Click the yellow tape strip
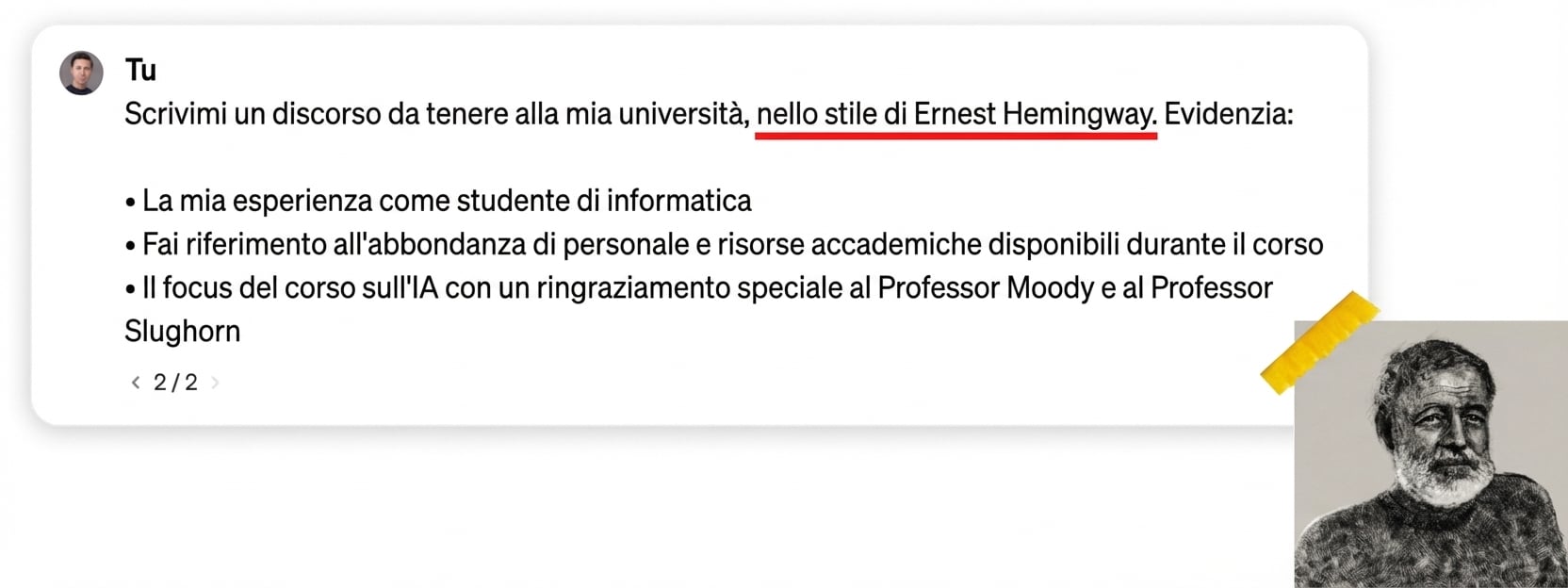Viewport: 1568px width, 588px height. point(1319,342)
